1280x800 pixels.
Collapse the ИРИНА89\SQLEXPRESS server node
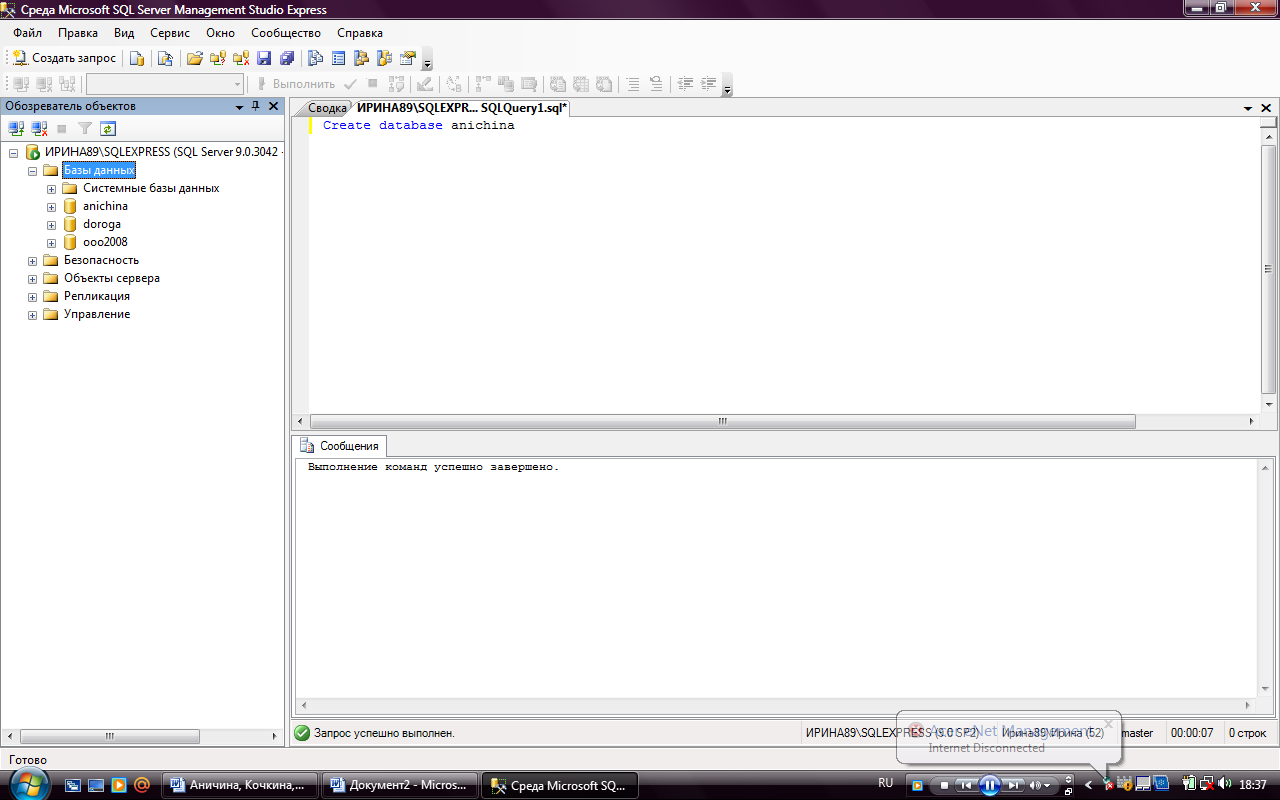[x=14, y=152]
